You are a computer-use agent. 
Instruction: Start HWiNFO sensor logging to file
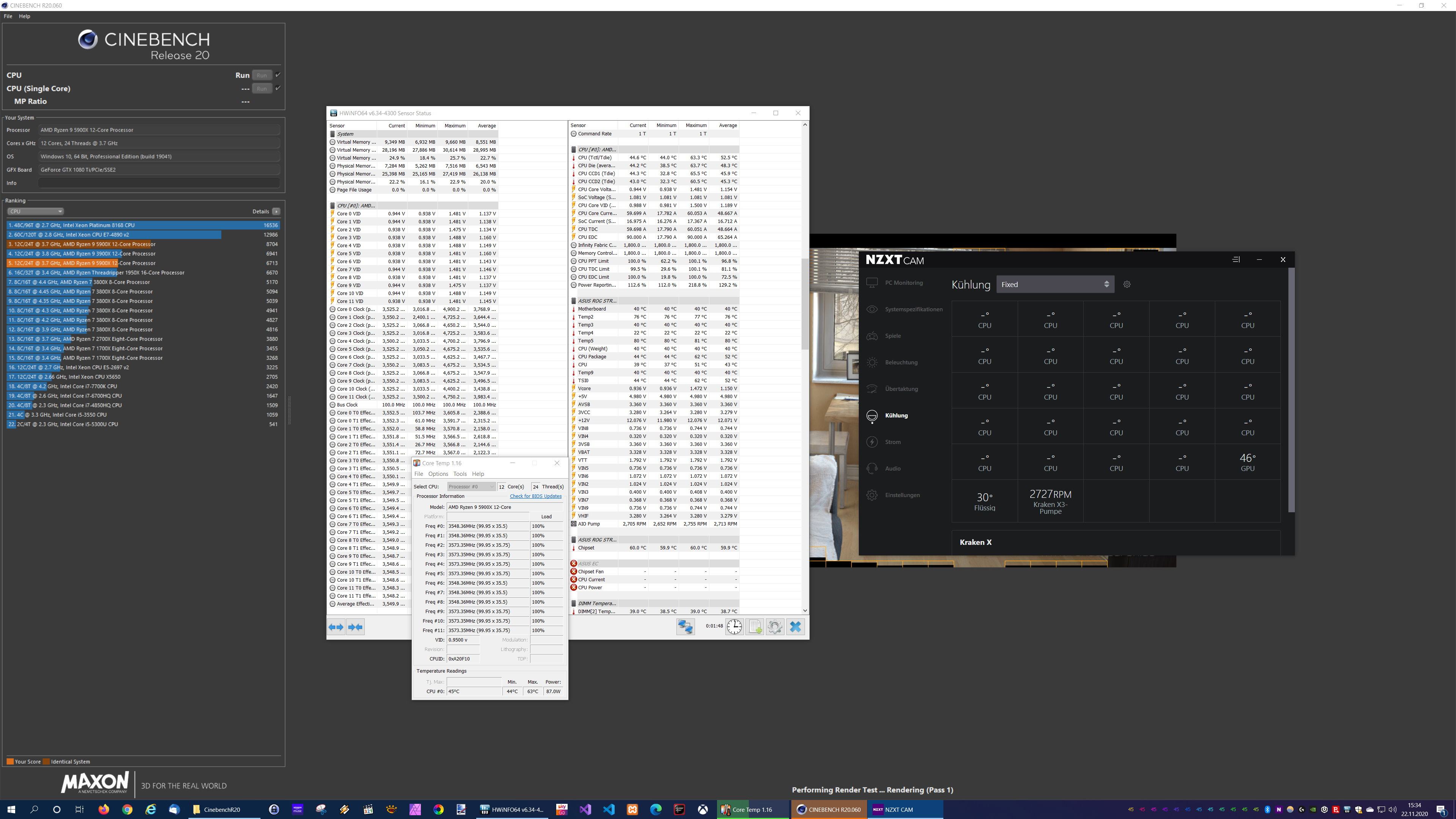[x=755, y=627]
